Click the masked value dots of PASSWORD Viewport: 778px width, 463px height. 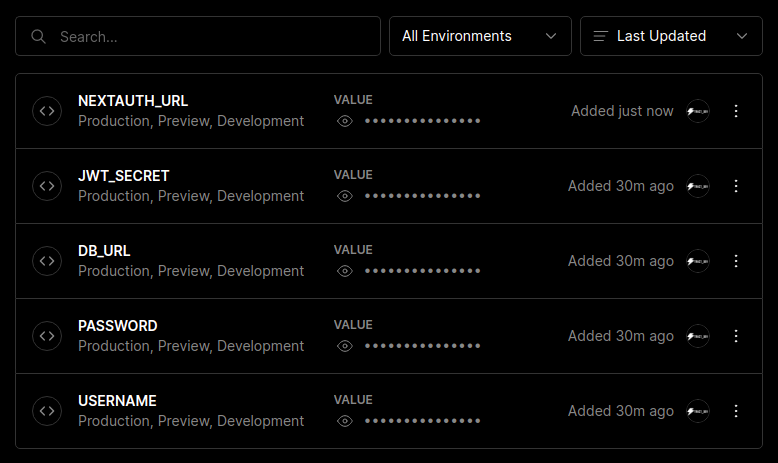click(x=422, y=346)
